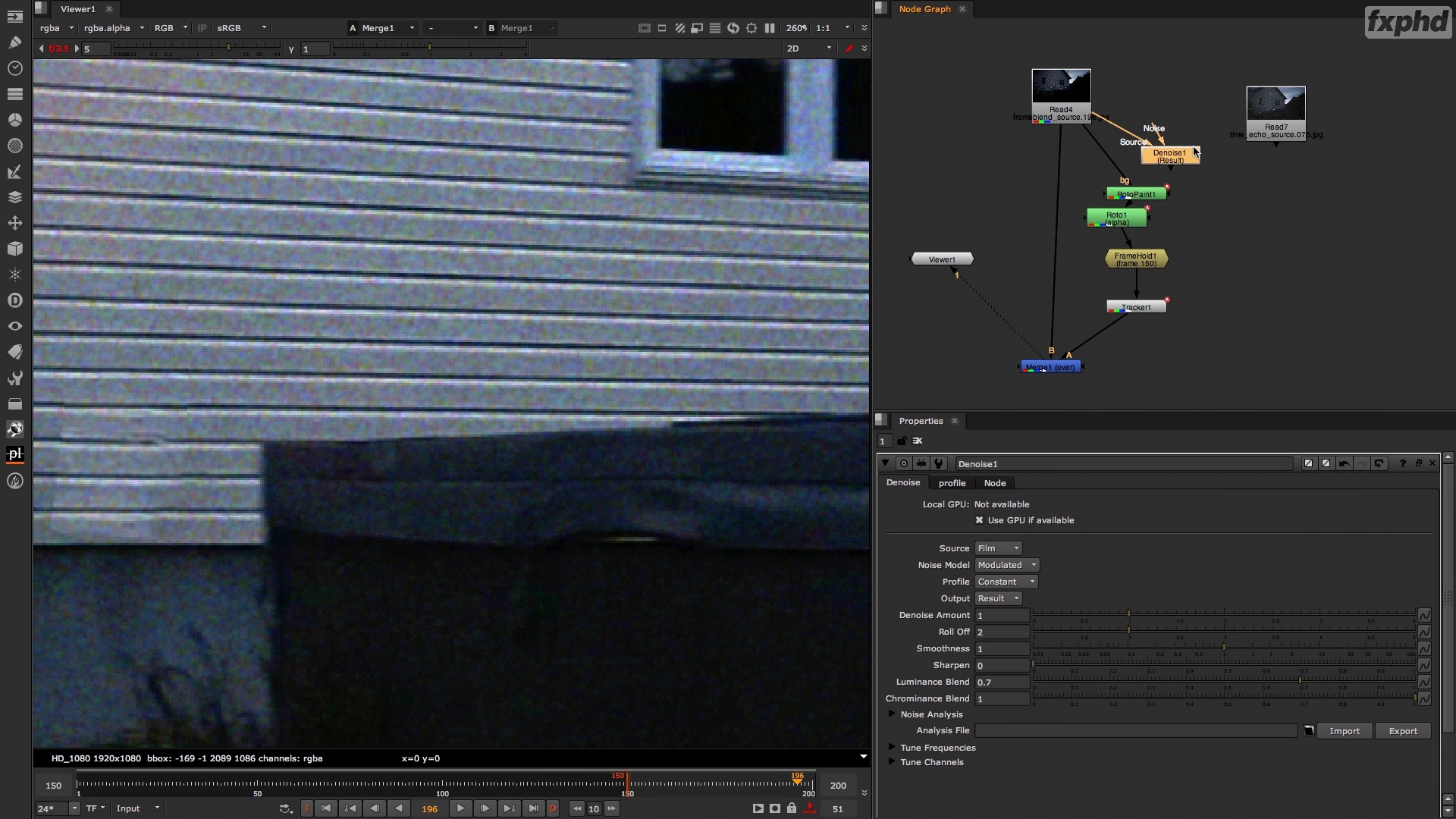This screenshot has width=1456, height=819.
Task: Open the Noise Model dropdown
Action: pyautogui.click(x=1006, y=565)
